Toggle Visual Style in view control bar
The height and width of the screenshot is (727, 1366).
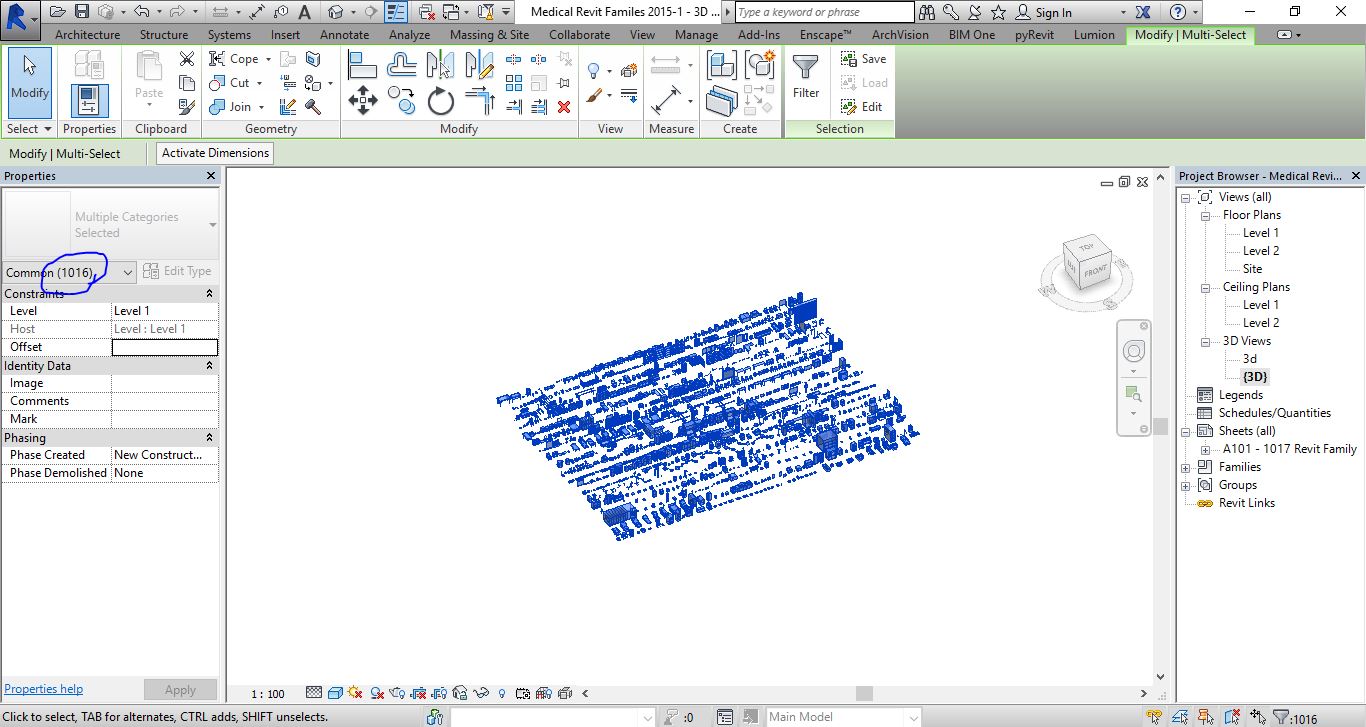[x=335, y=693]
